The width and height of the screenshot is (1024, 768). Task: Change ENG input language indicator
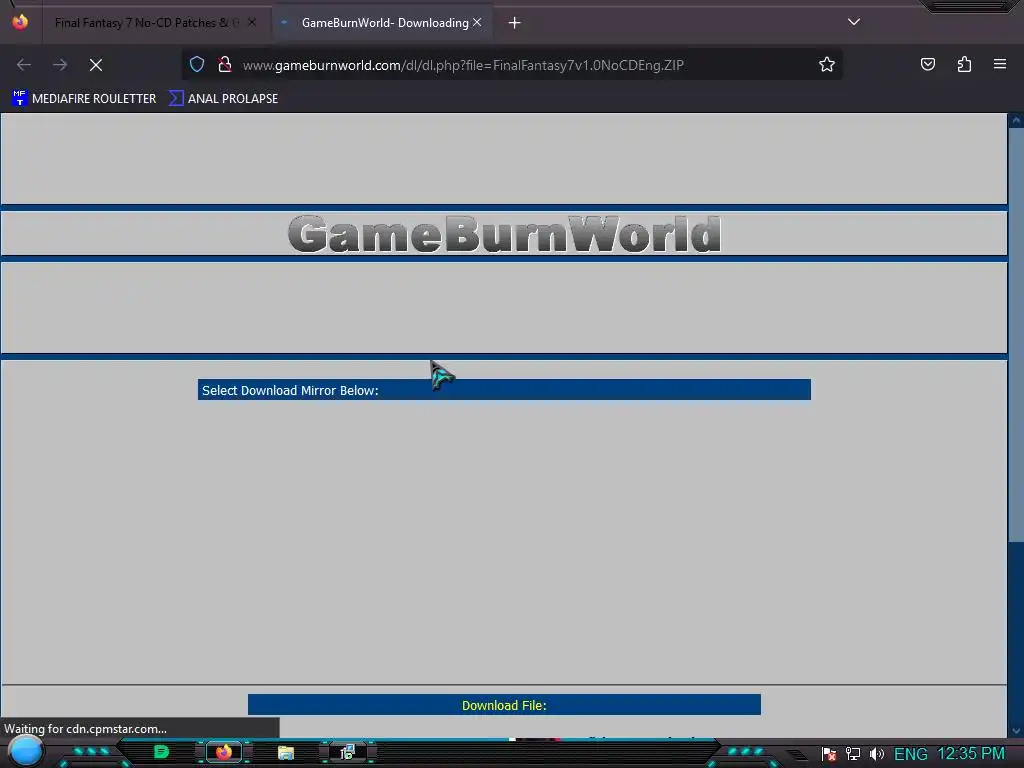coord(910,754)
